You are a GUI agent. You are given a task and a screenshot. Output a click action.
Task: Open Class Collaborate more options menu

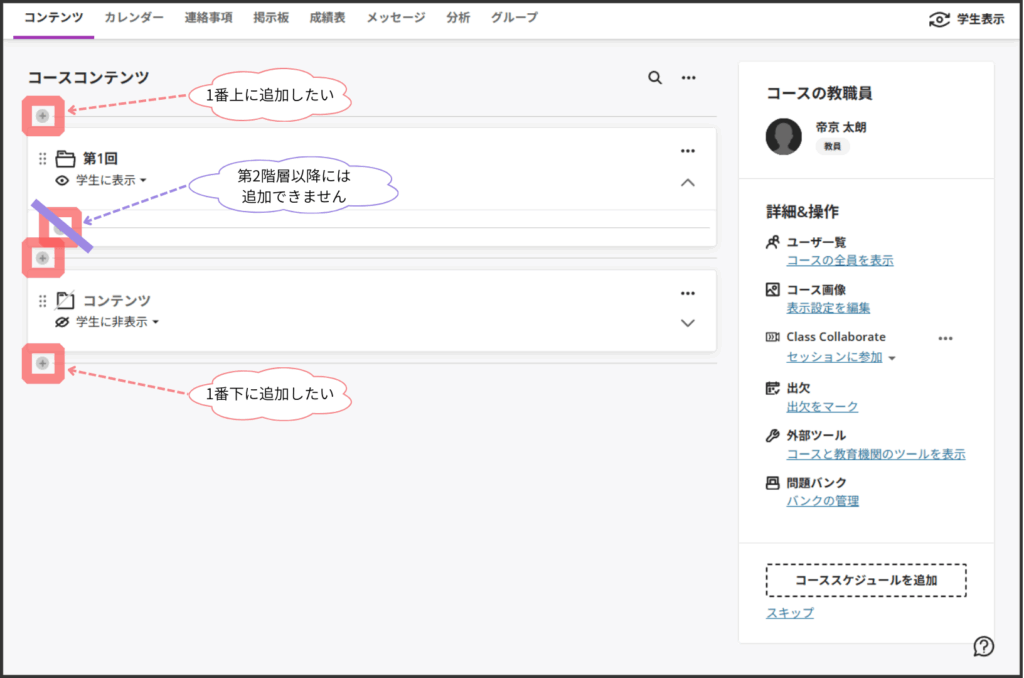[945, 338]
